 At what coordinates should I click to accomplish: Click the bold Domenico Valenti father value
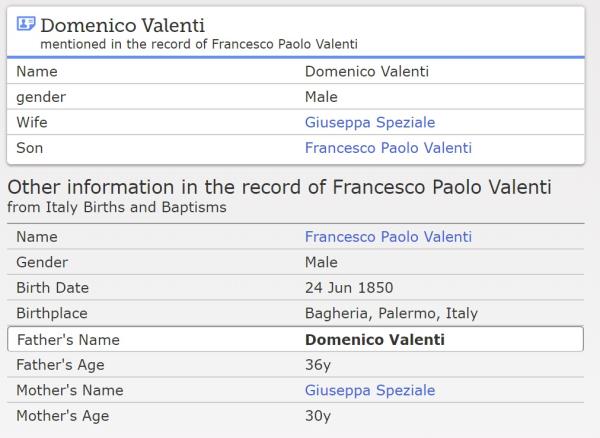[x=374, y=339]
